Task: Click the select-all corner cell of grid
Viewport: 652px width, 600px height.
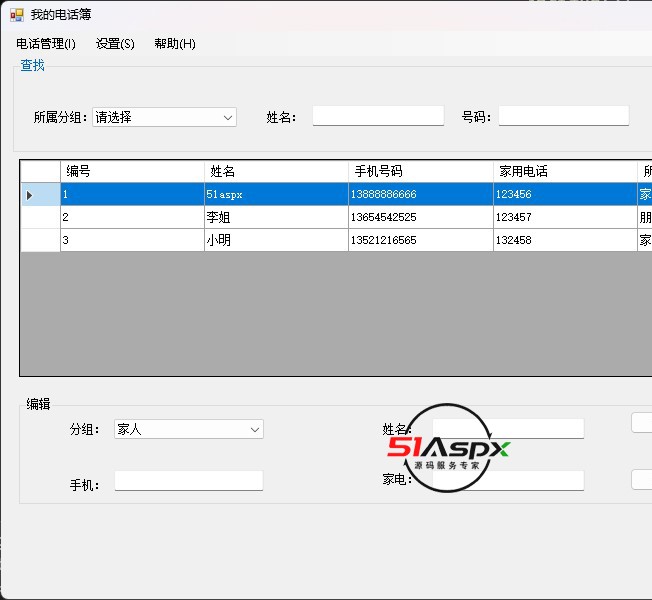Action: point(40,171)
